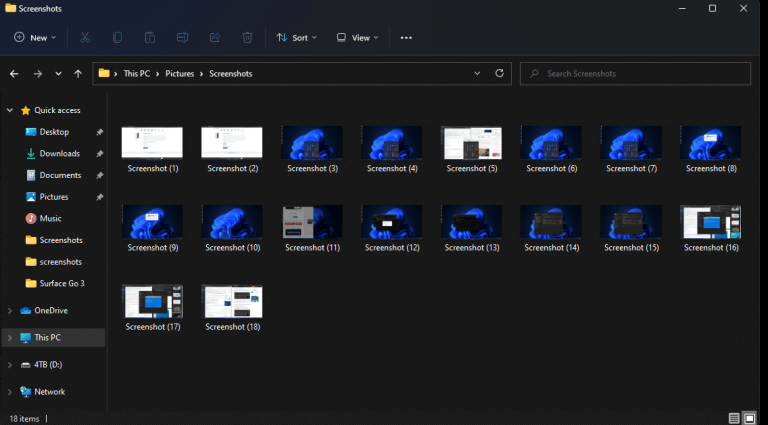The image size is (768, 425).
Task: Go forward with the right arrow
Action: coord(38,74)
